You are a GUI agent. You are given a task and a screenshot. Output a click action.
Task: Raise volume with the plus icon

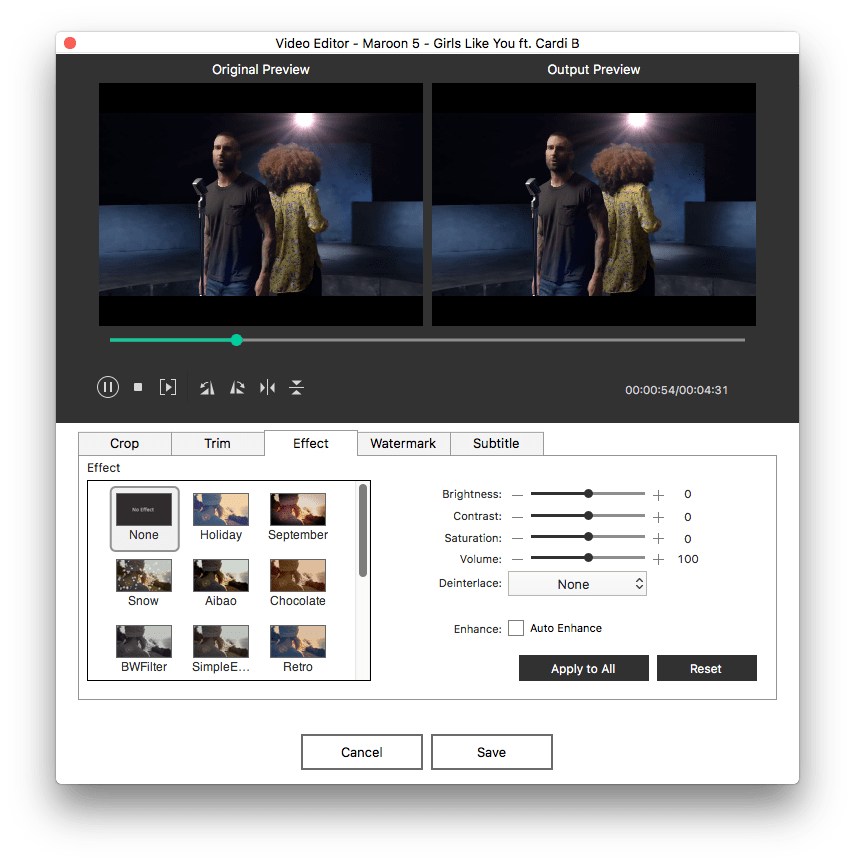[658, 559]
